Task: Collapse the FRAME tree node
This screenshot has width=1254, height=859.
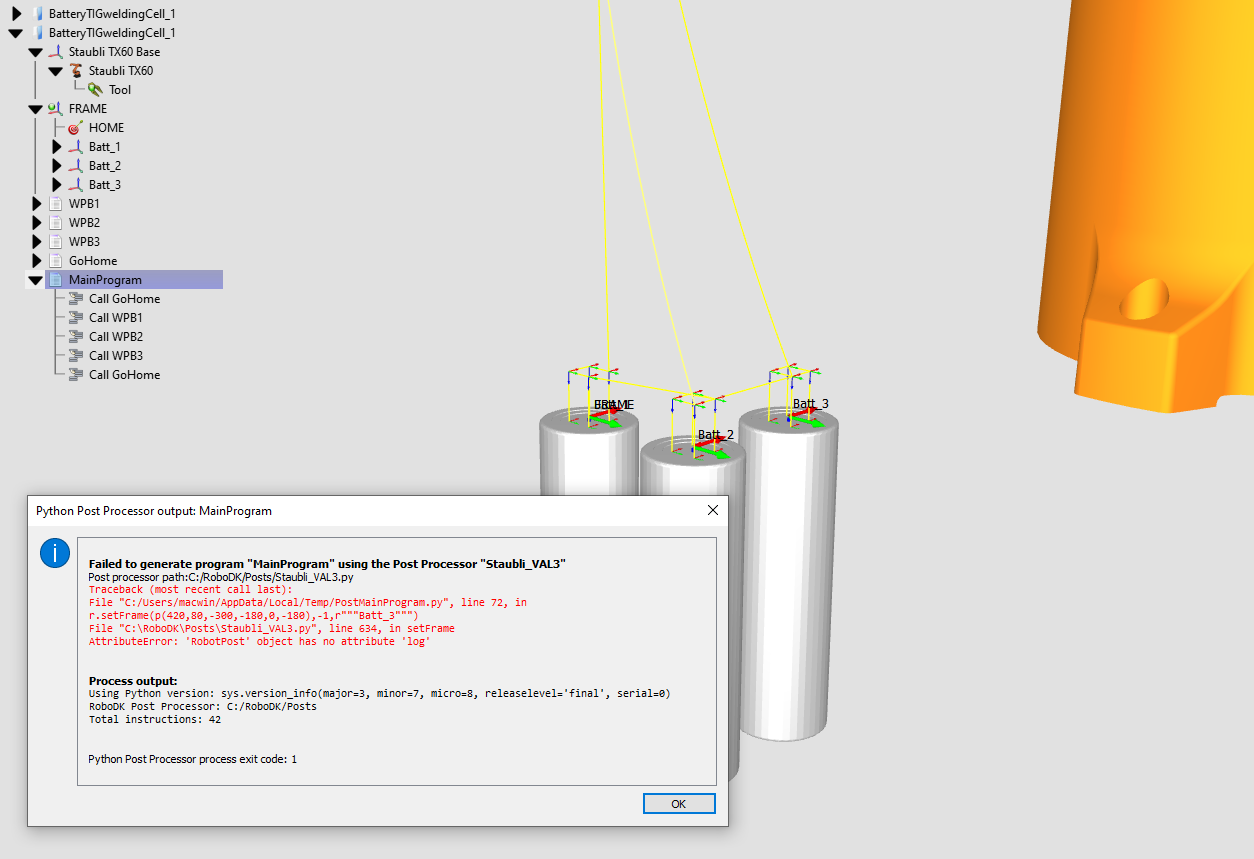Action: tap(36, 109)
